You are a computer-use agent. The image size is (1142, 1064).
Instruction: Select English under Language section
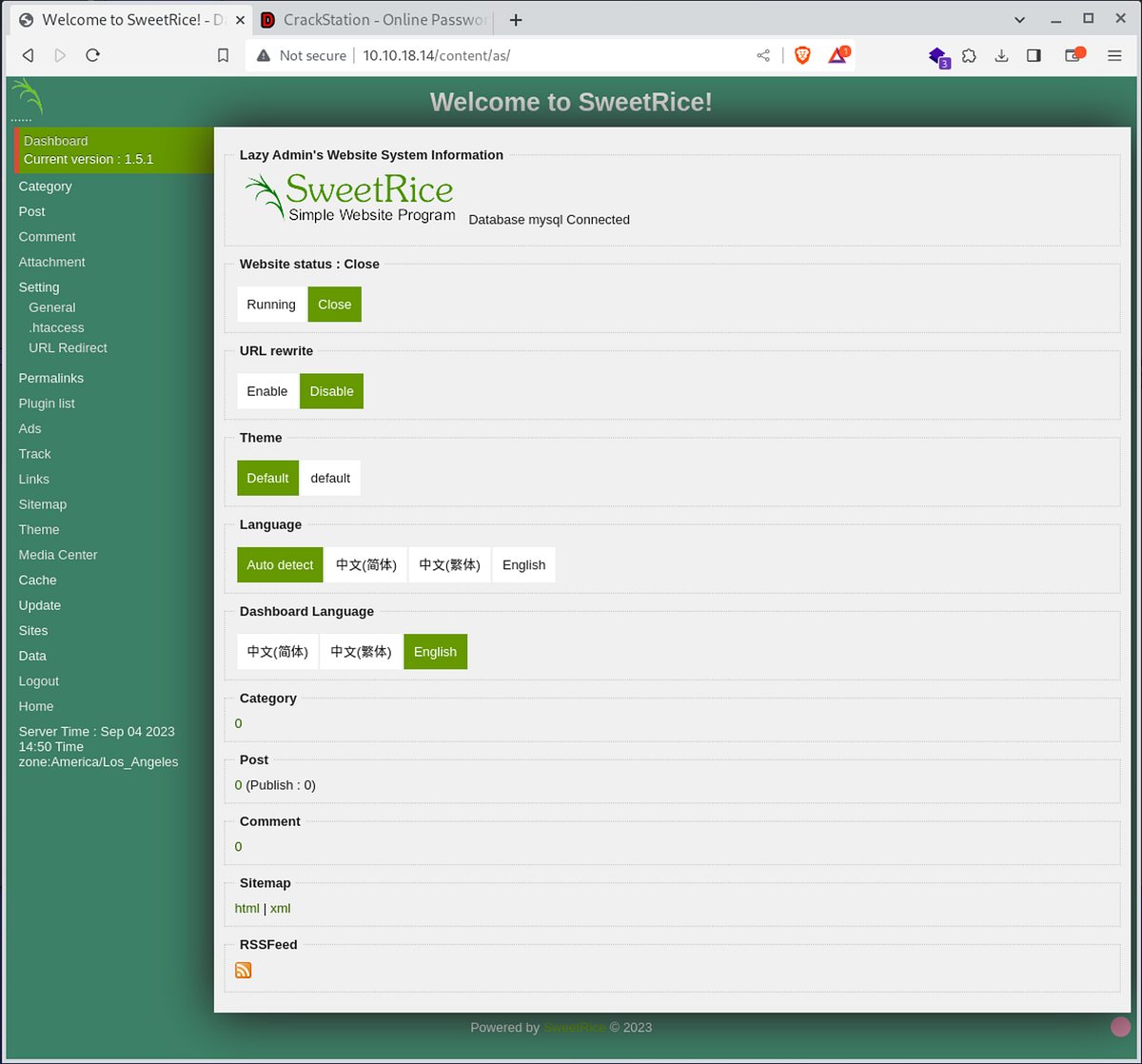[x=523, y=564]
